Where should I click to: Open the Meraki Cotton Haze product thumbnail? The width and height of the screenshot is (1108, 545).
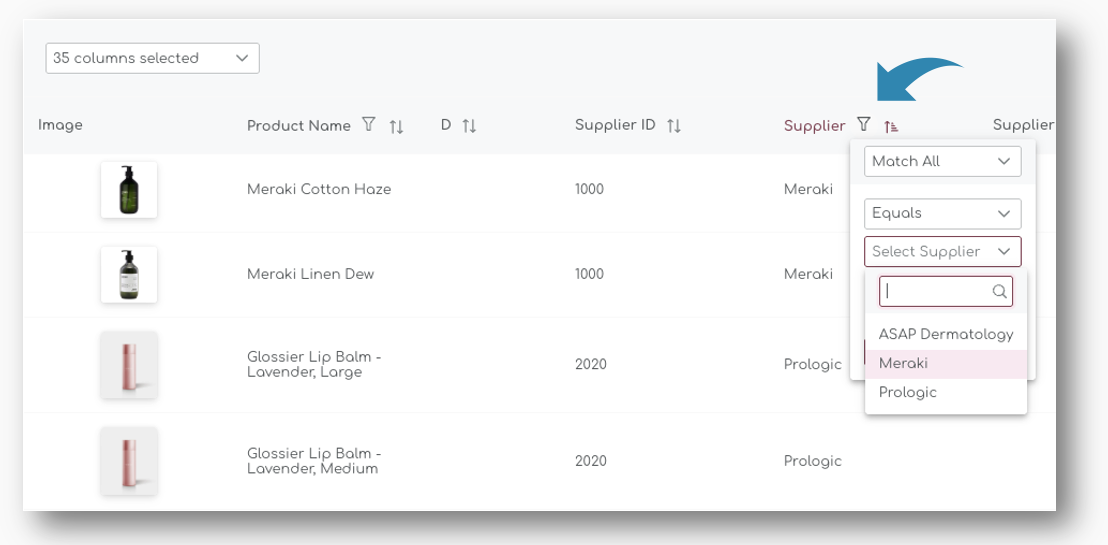point(129,189)
